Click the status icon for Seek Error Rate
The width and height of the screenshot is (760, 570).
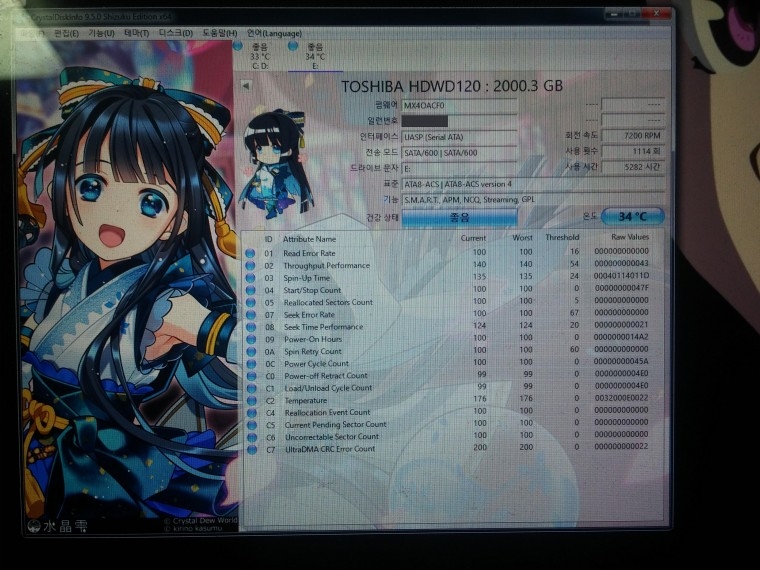(251, 315)
